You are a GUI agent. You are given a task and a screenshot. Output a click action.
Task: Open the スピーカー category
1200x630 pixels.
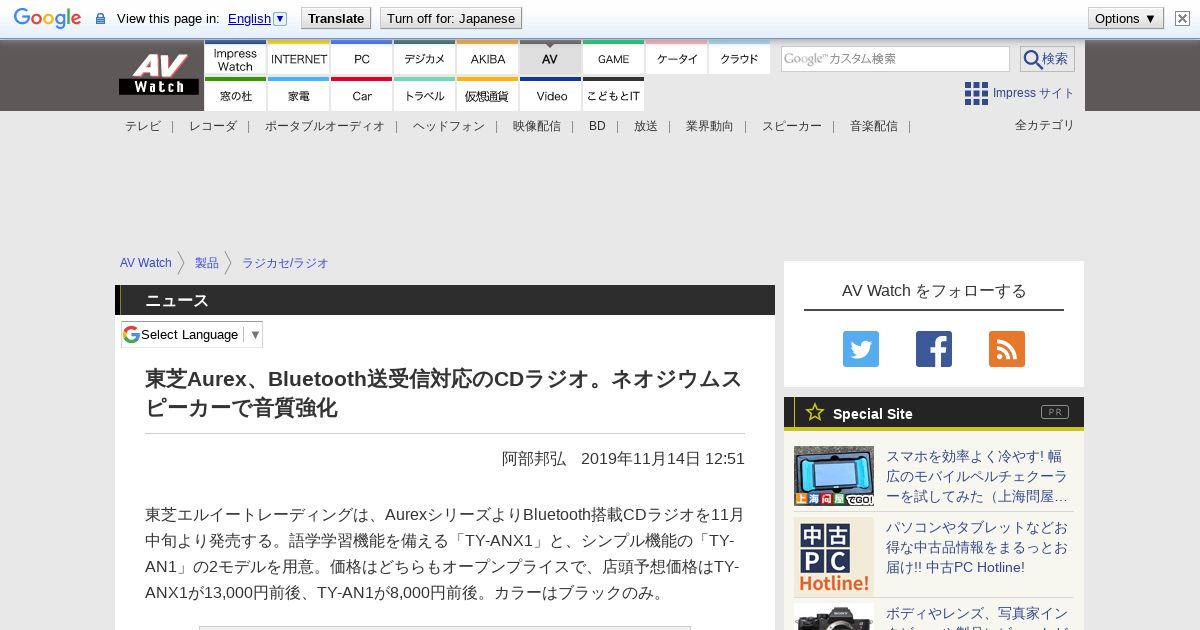792,126
